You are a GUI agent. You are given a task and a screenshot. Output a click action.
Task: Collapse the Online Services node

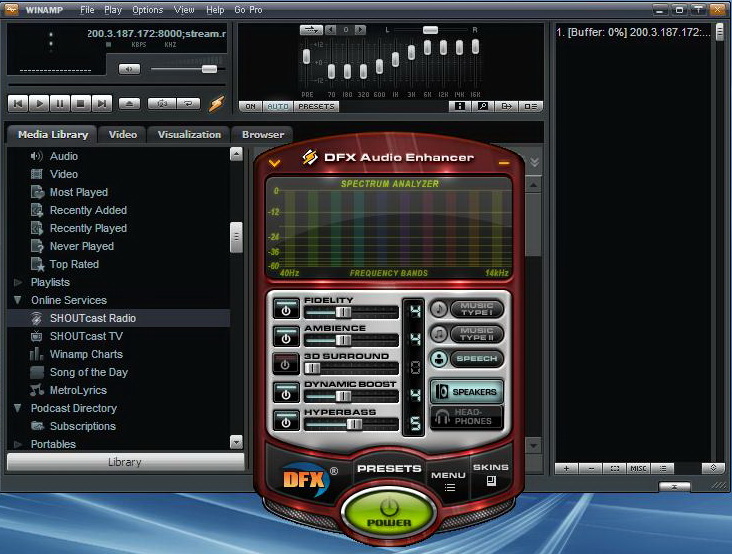click(18, 300)
